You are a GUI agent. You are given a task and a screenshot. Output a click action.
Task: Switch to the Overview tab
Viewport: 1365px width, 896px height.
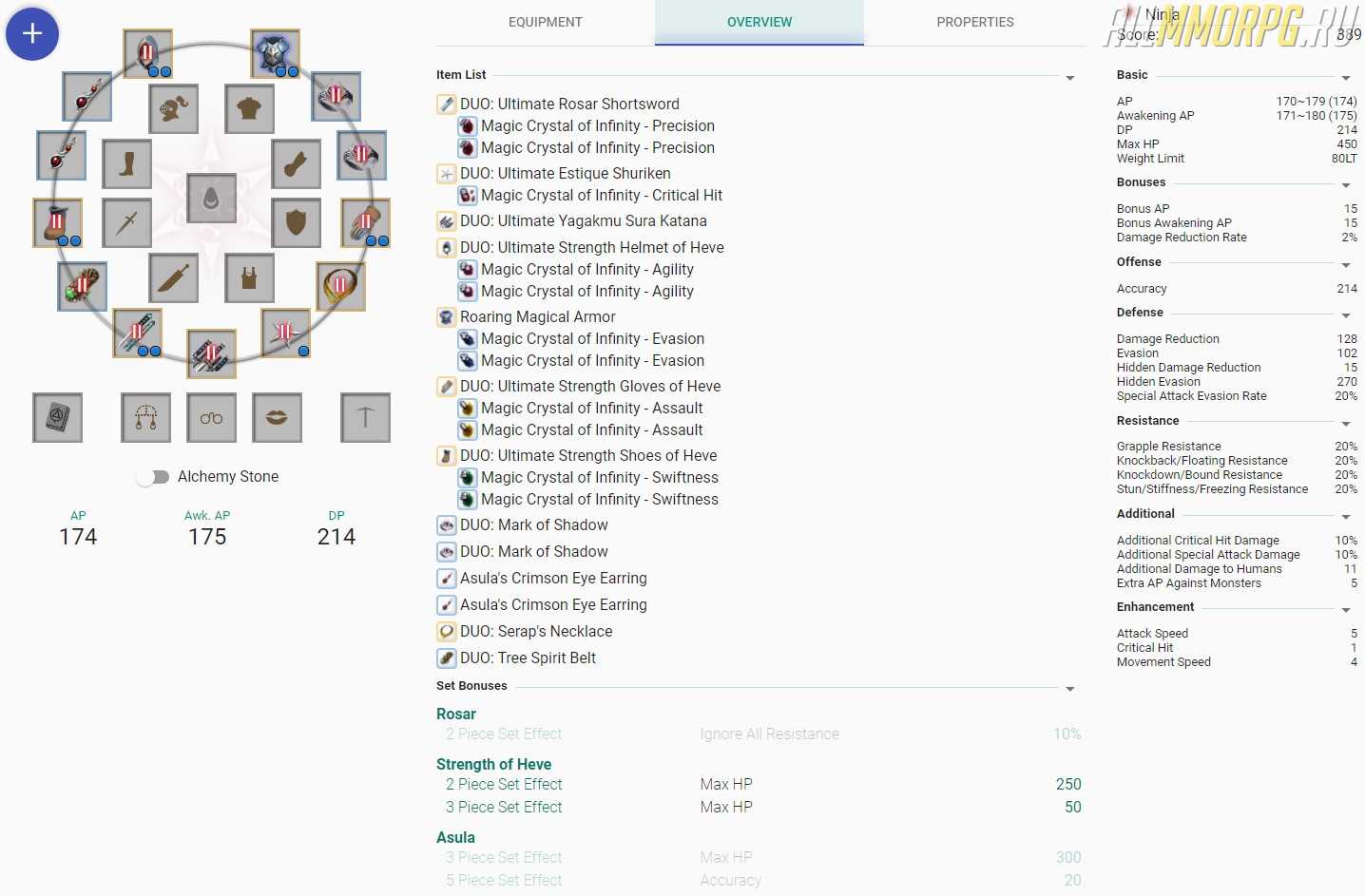759,22
